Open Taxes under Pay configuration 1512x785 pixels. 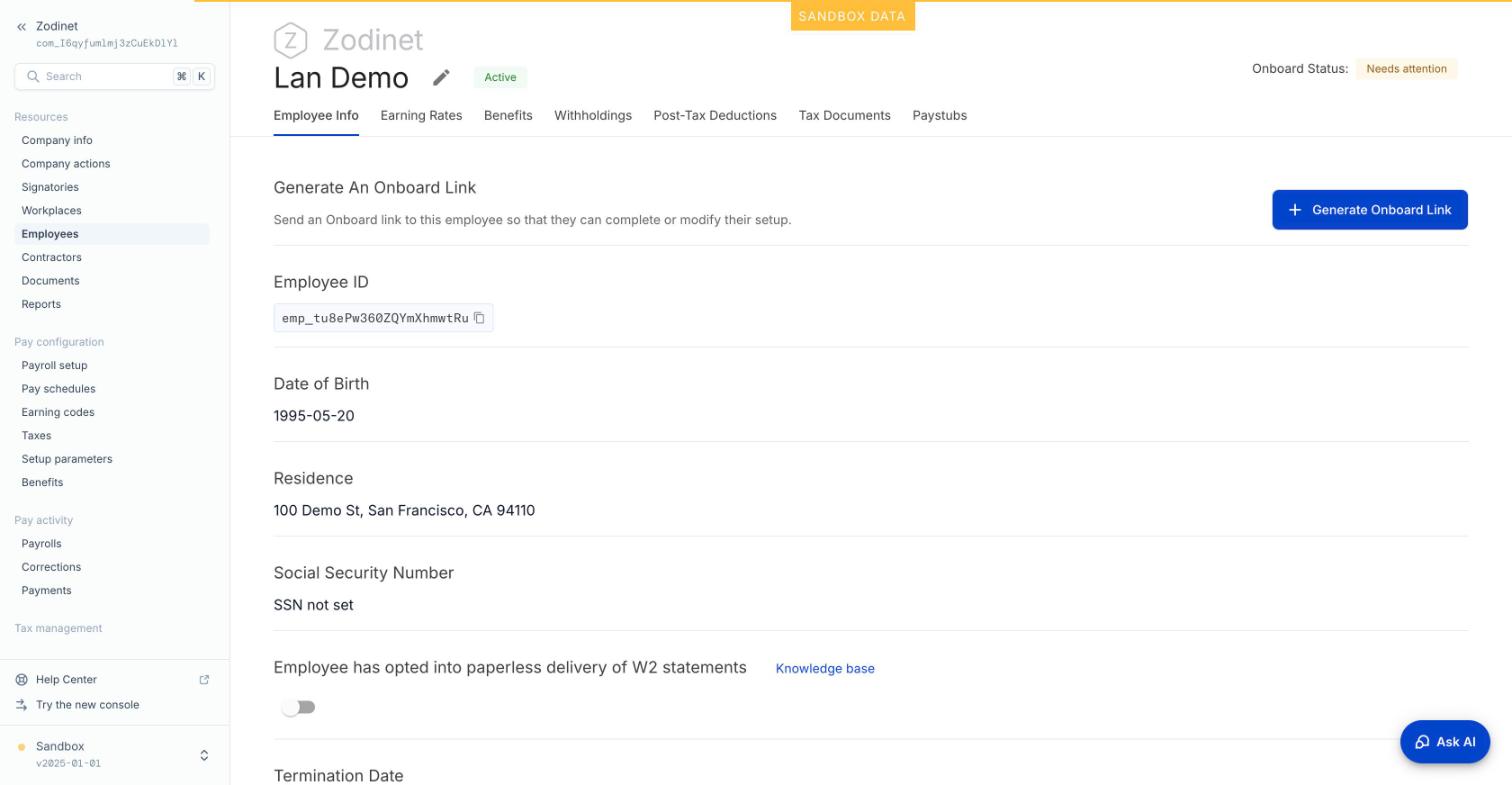(x=36, y=436)
